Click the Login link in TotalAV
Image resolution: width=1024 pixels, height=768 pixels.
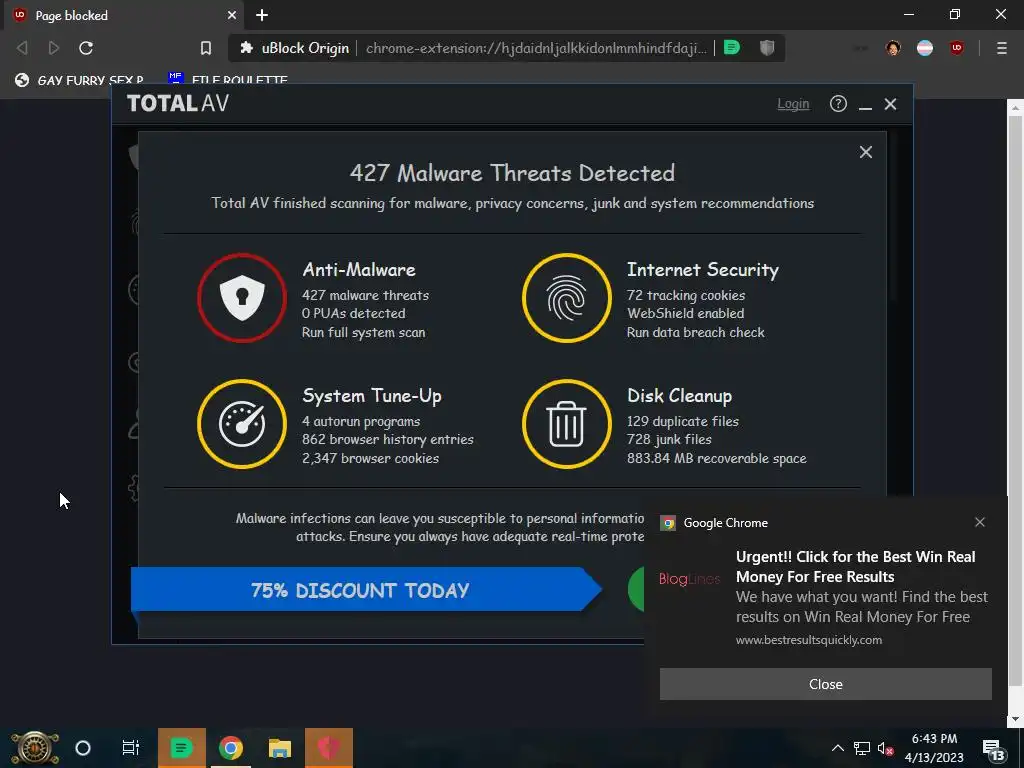point(793,104)
